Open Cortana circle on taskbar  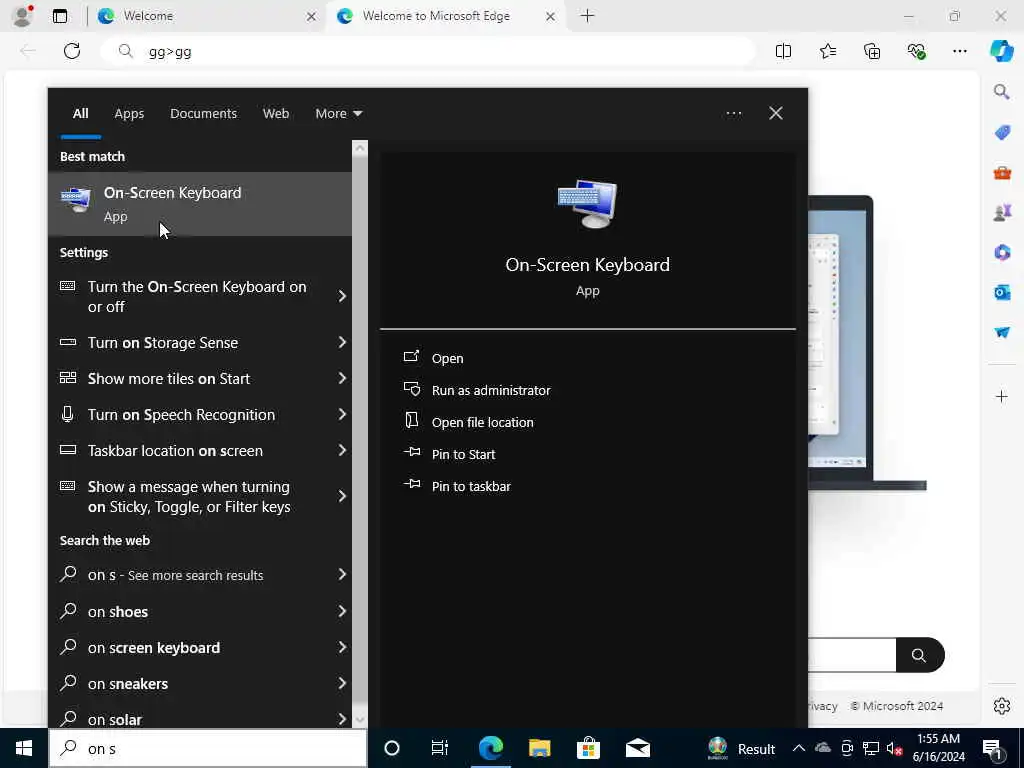click(x=392, y=748)
